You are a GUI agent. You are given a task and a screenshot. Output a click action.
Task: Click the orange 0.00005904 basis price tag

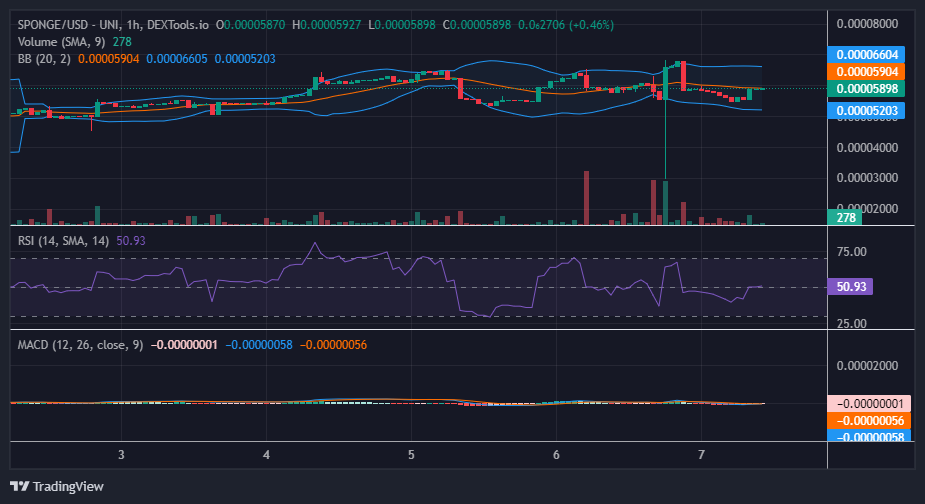tap(866, 71)
